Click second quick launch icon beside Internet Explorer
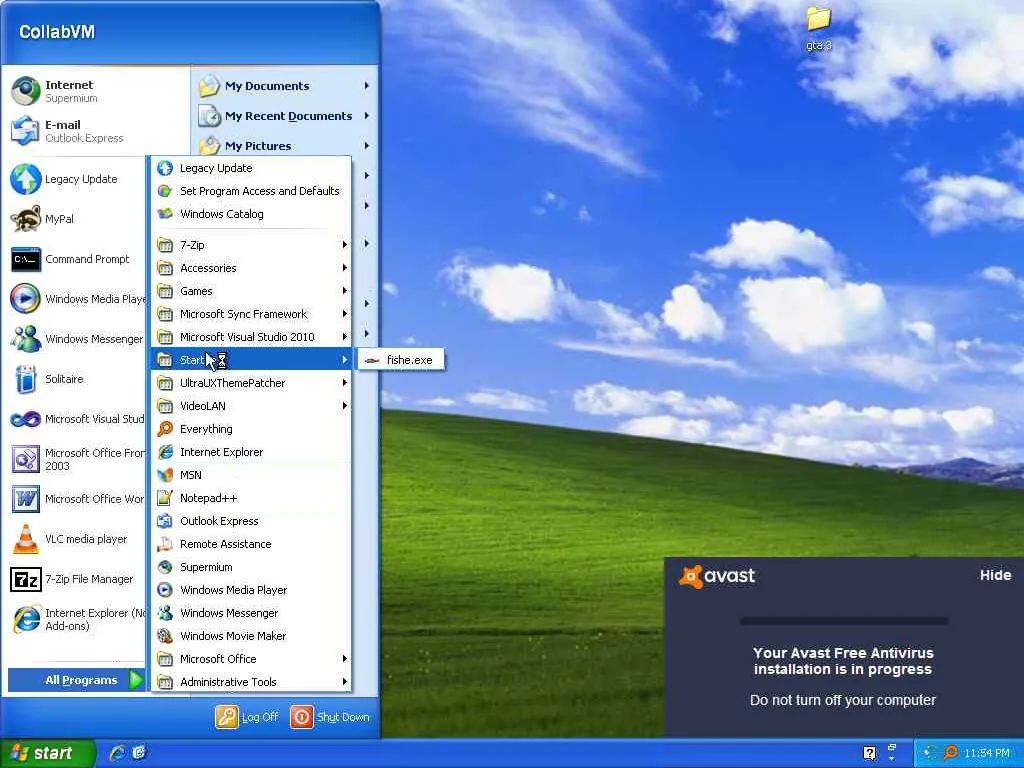The height and width of the screenshot is (768, 1024). [x=139, y=753]
